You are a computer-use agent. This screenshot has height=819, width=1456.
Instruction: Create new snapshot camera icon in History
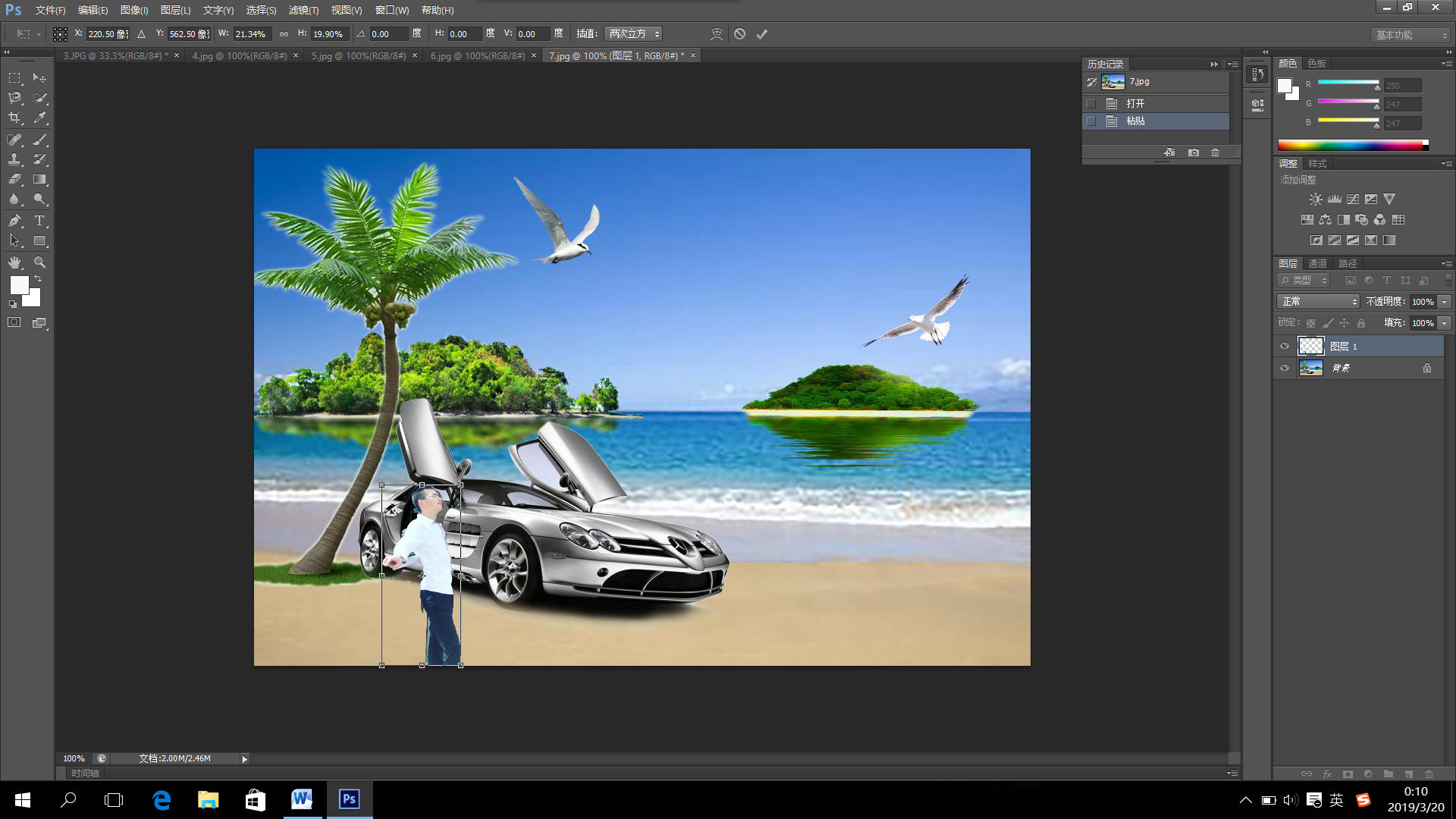1194,152
